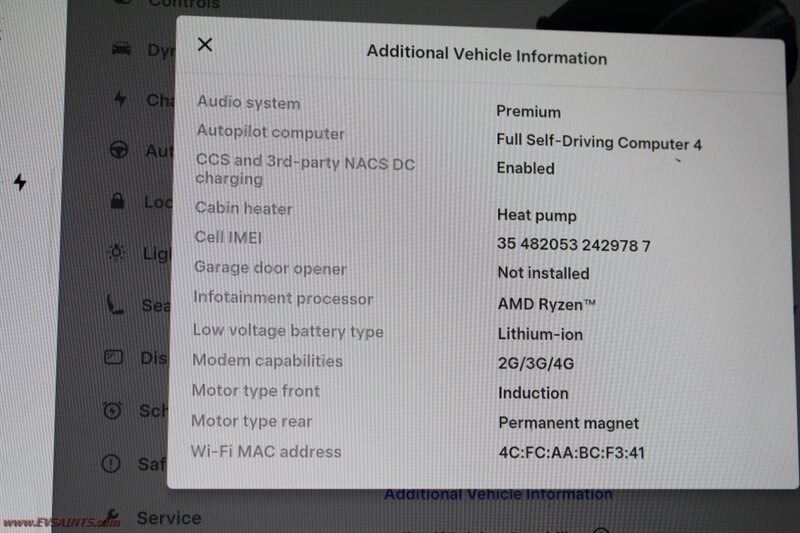
Task: Open Safety menu via exclamation icon
Action: tap(111, 463)
